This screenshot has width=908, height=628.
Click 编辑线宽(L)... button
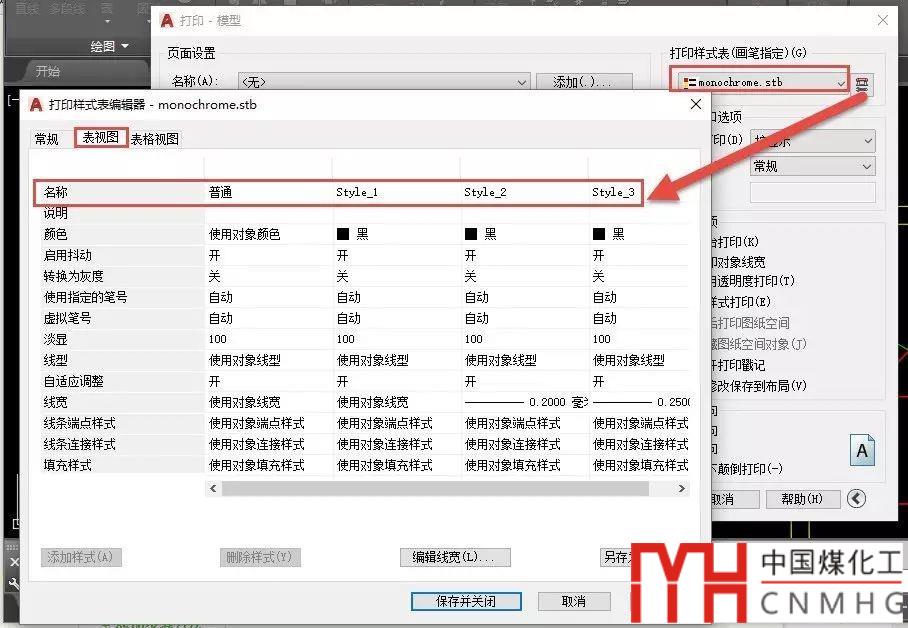(x=455, y=557)
